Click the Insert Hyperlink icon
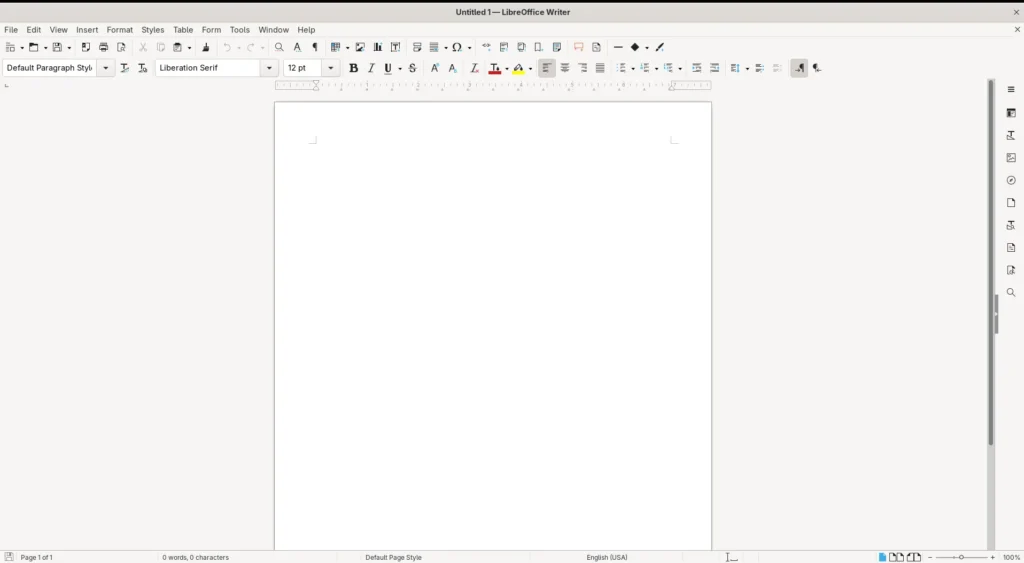This screenshot has width=1024, height=563. coord(486,47)
